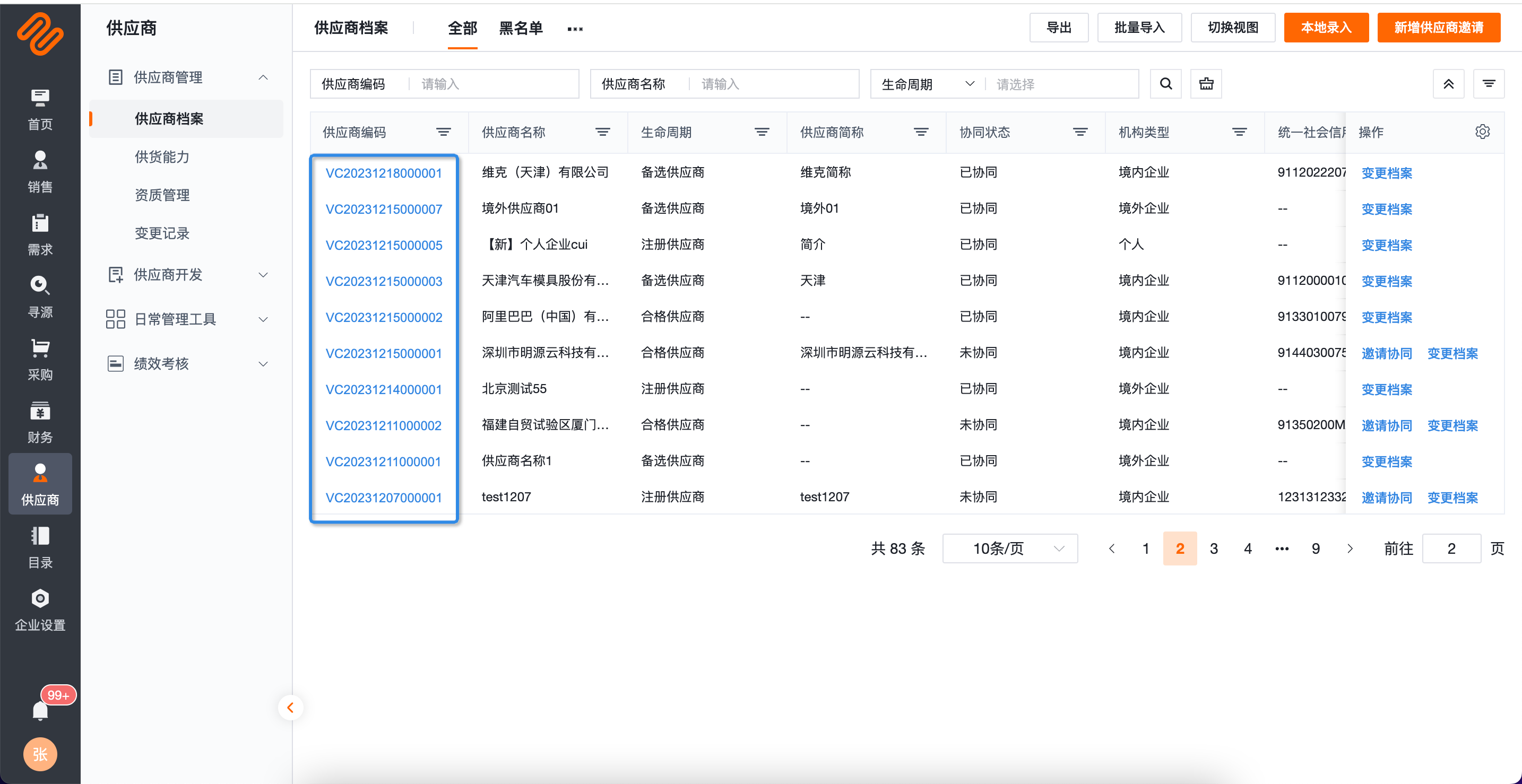Image resolution: width=1522 pixels, height=784 pixels.
Task: Click the 维克（天津）有限公司 name cell
Action: (545, 172)
